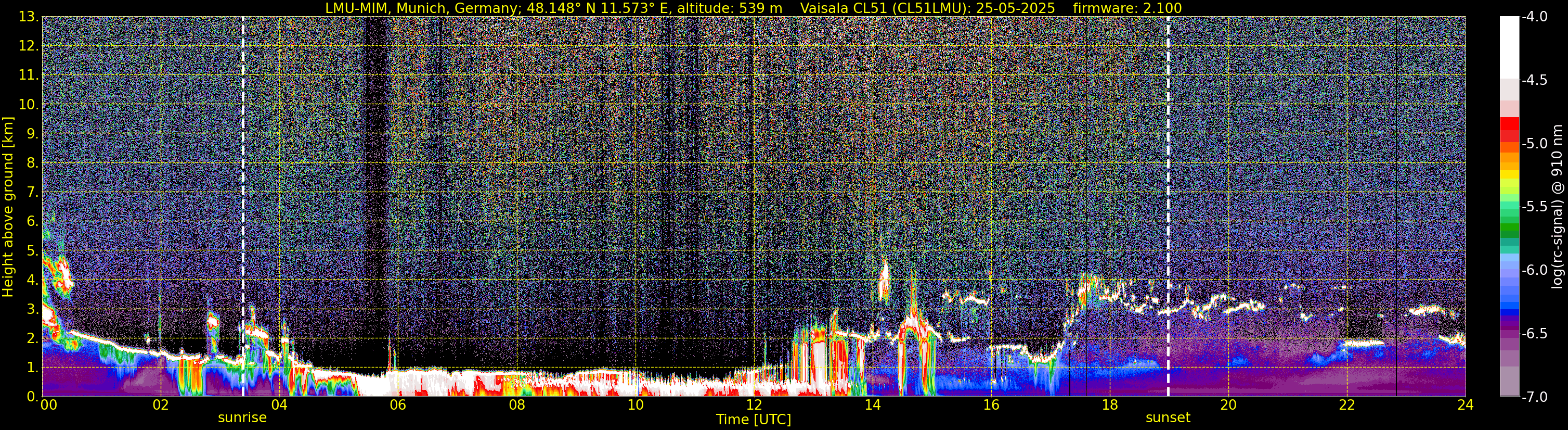
Task: Click the height axis tick '13.'
Action: [x=29, y=17]
